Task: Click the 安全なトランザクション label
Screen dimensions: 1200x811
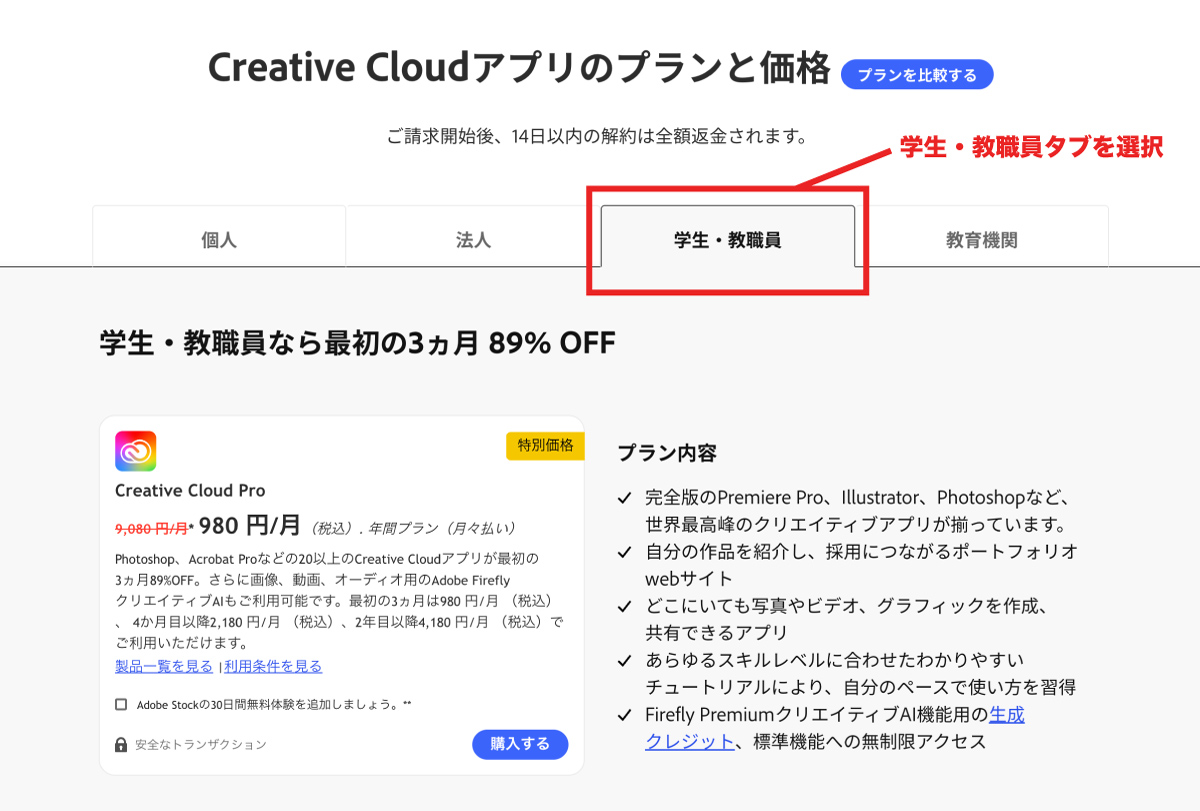Action: click(x=201, y=745)
